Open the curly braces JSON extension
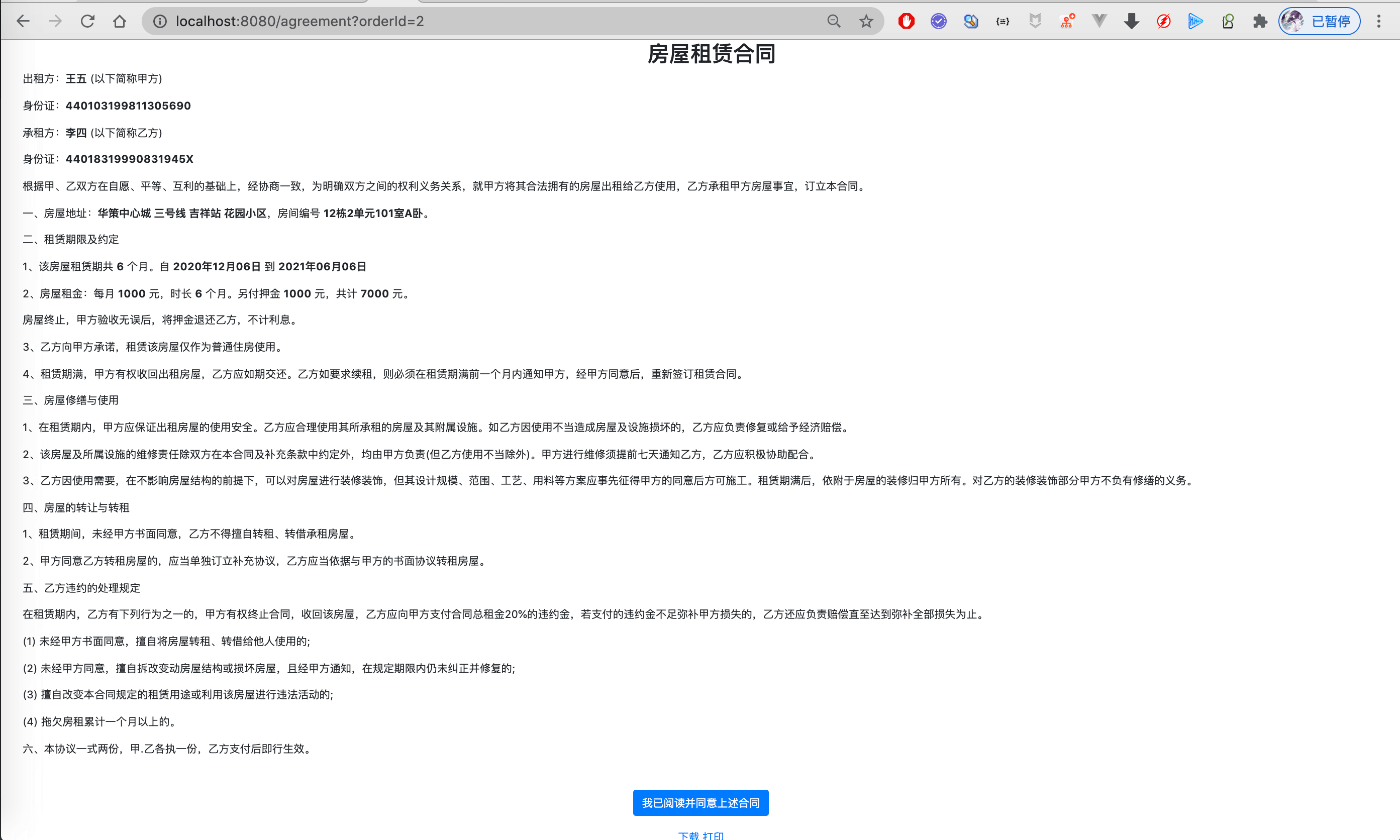Image resolution: width=1400 pixels, height=840 pixels. point(1003,22)
